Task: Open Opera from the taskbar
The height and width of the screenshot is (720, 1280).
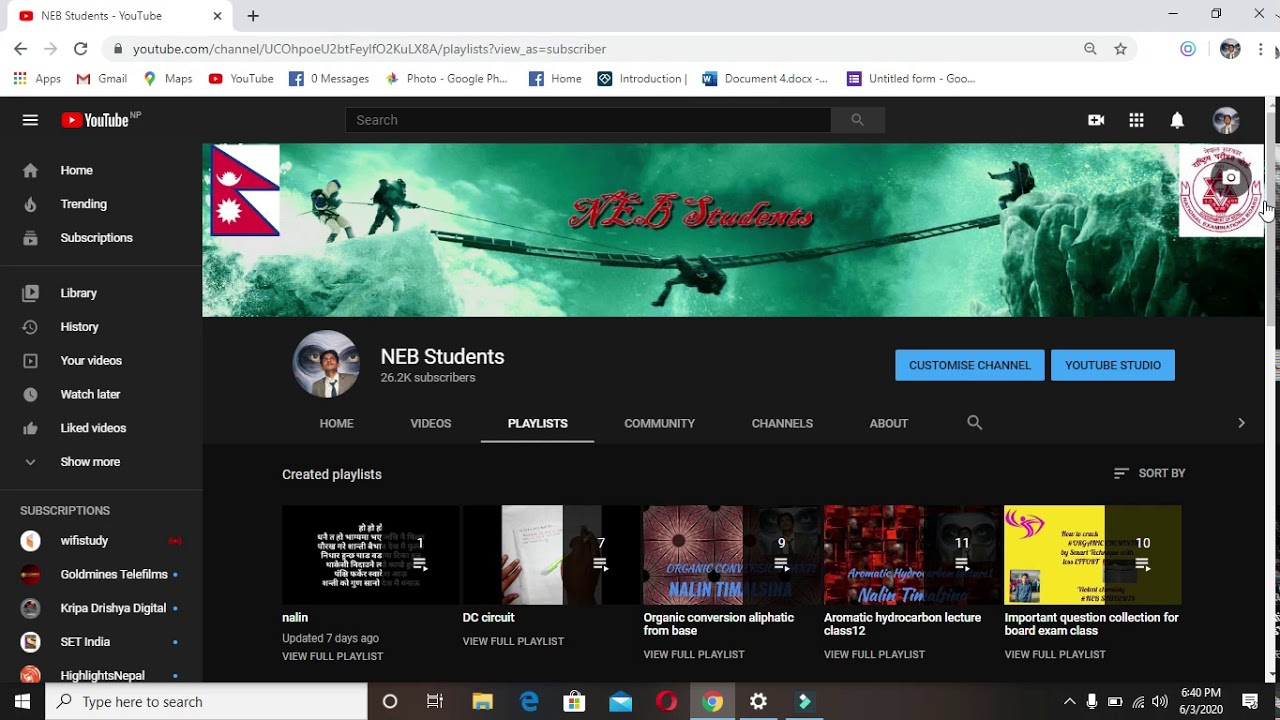Action: tap(666, 702)
